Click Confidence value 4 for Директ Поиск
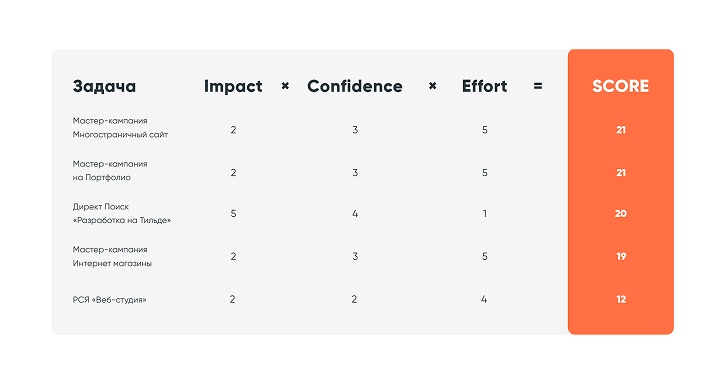 (355, 214)
